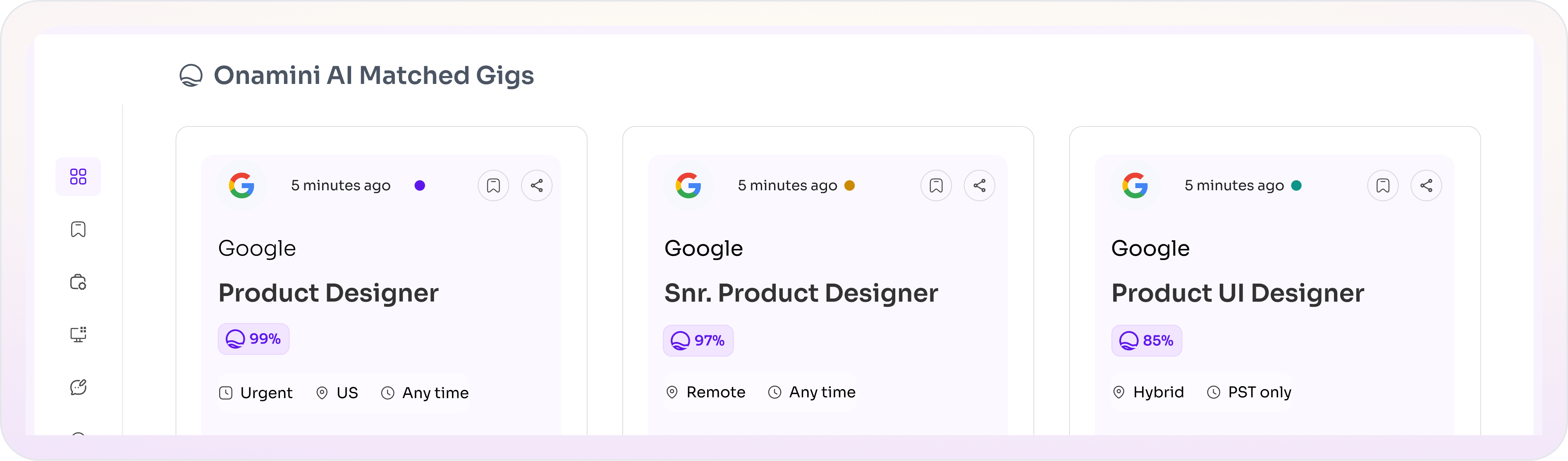Share the Snr. Product Designer gig
The width and height of the screenshot is (1568, 461).
click(979, 186)
